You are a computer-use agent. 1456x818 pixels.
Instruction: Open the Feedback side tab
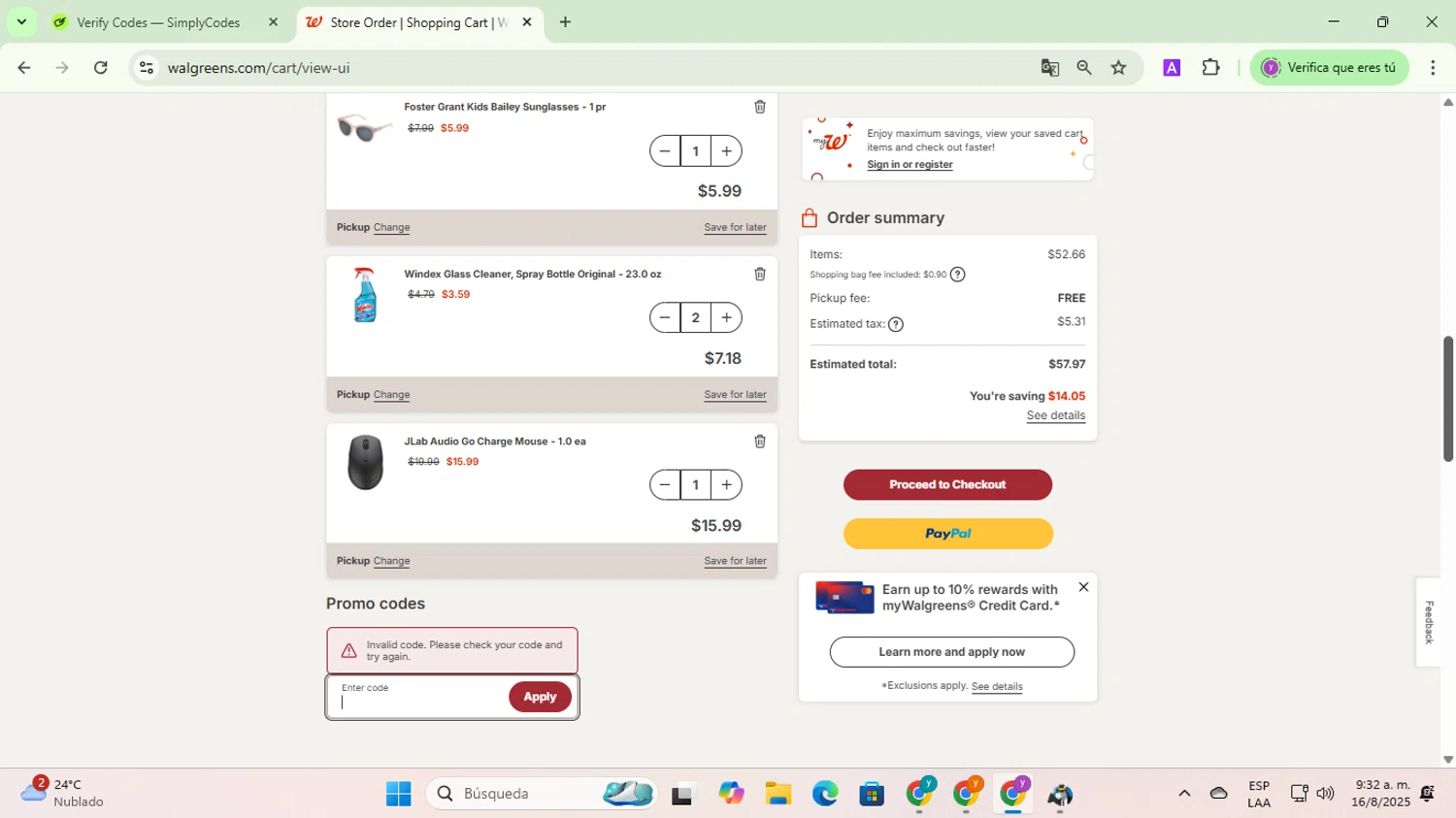(1428, 622)
